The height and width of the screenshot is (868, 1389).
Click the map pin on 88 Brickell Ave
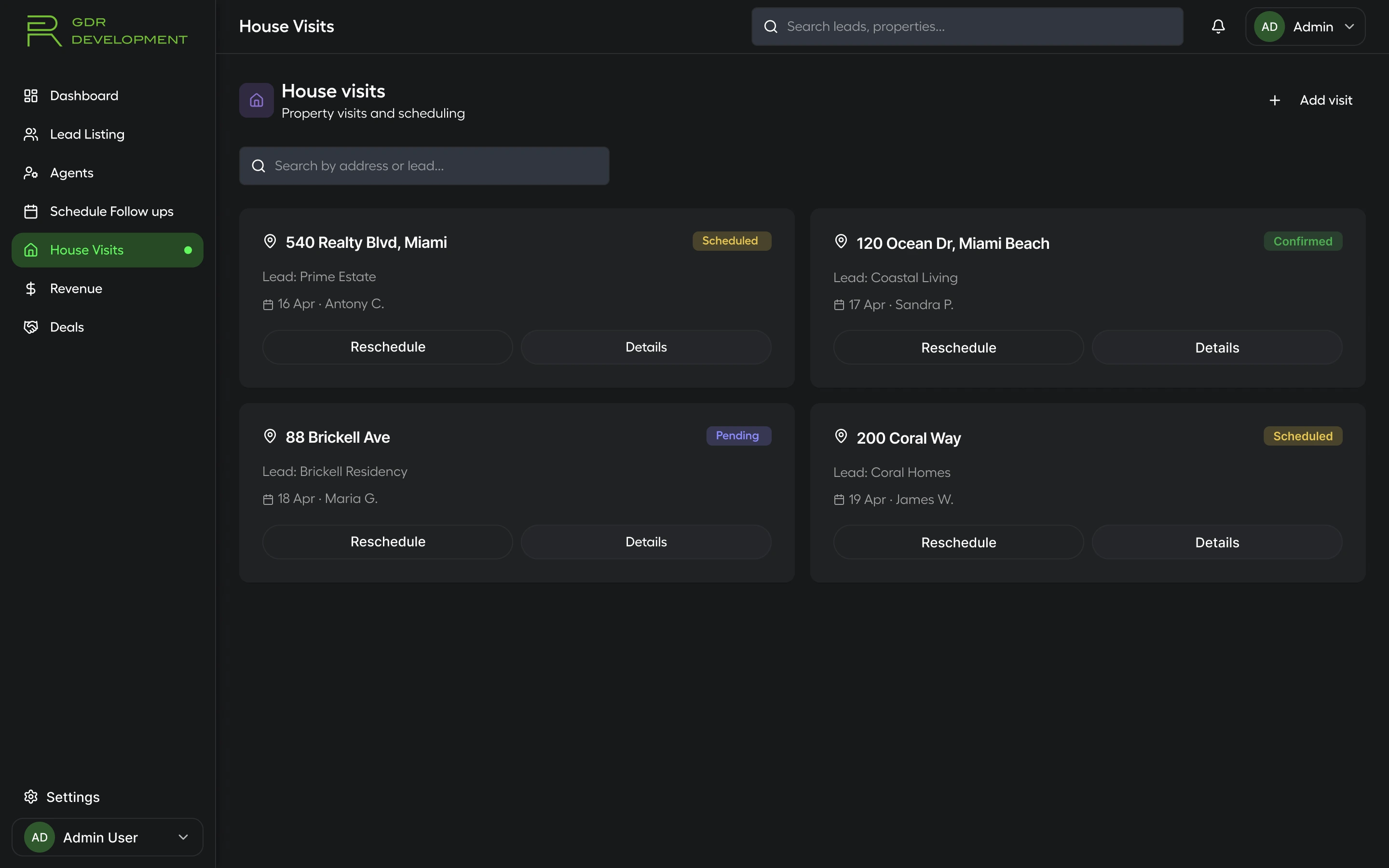click(x=270, y=436)
